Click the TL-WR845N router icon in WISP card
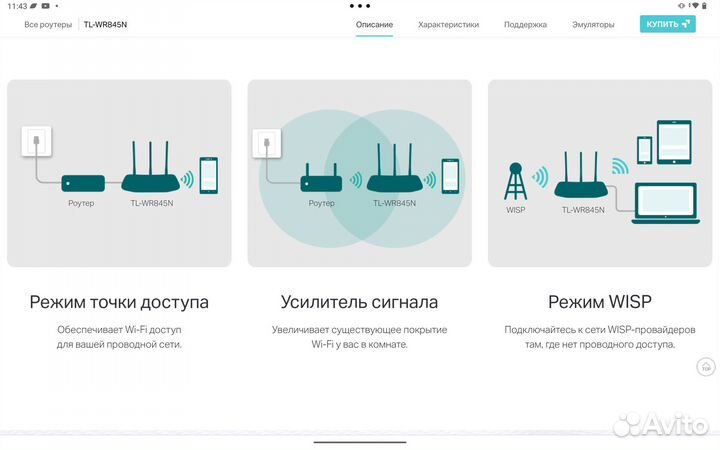The height and width of the screenshot is (450, 720). [581, 175]
